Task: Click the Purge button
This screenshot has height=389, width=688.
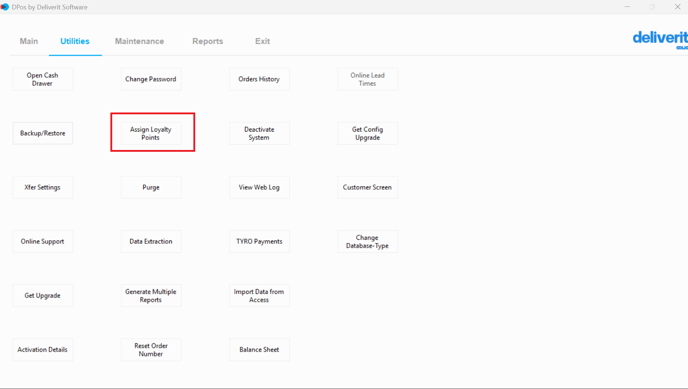Action: [x=151, y=187]
